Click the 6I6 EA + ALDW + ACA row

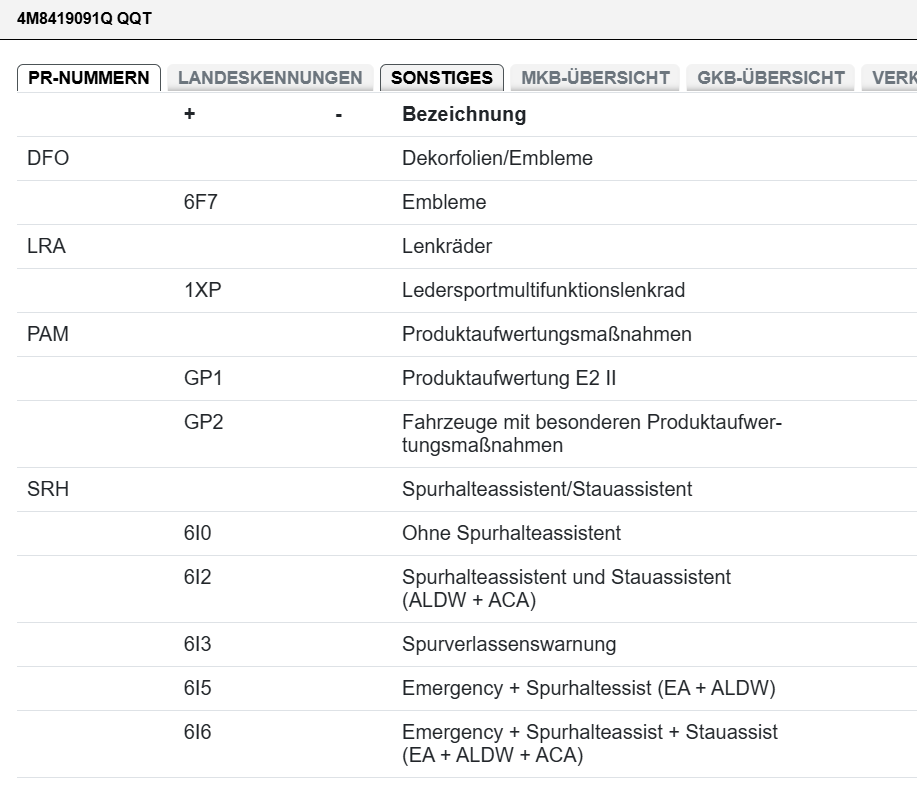pos(589,743)
